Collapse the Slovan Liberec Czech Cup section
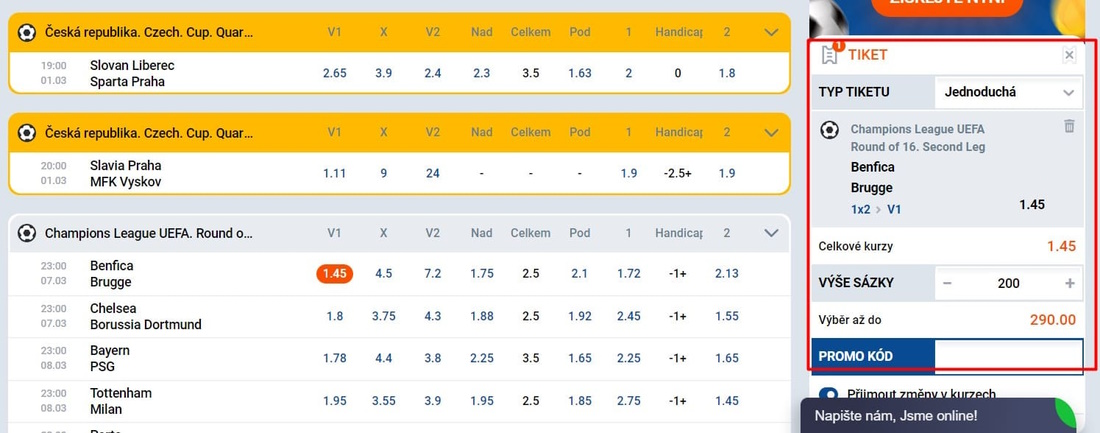 click(772, 32)
